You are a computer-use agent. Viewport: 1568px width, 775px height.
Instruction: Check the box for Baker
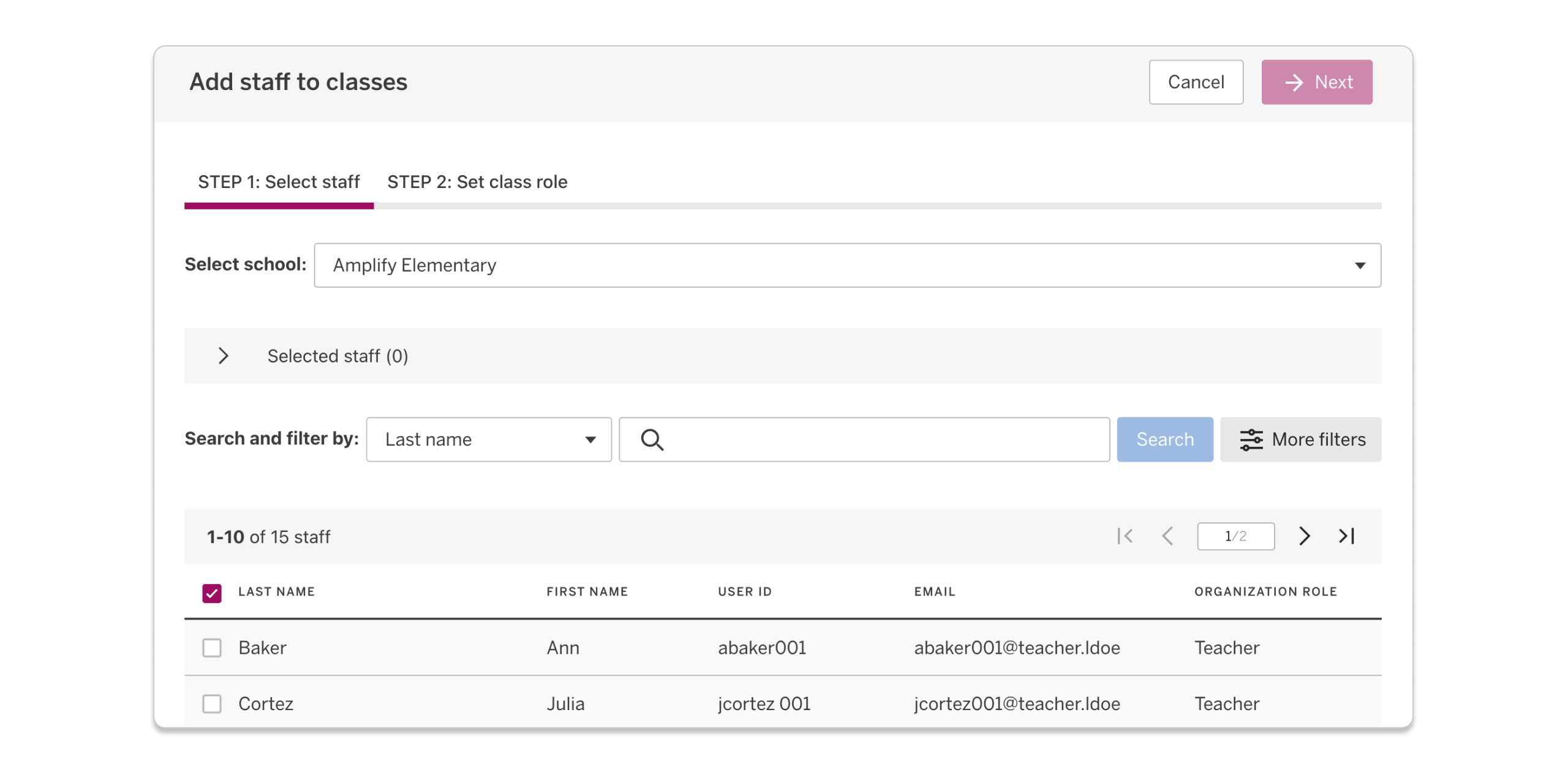click(212, 648)
